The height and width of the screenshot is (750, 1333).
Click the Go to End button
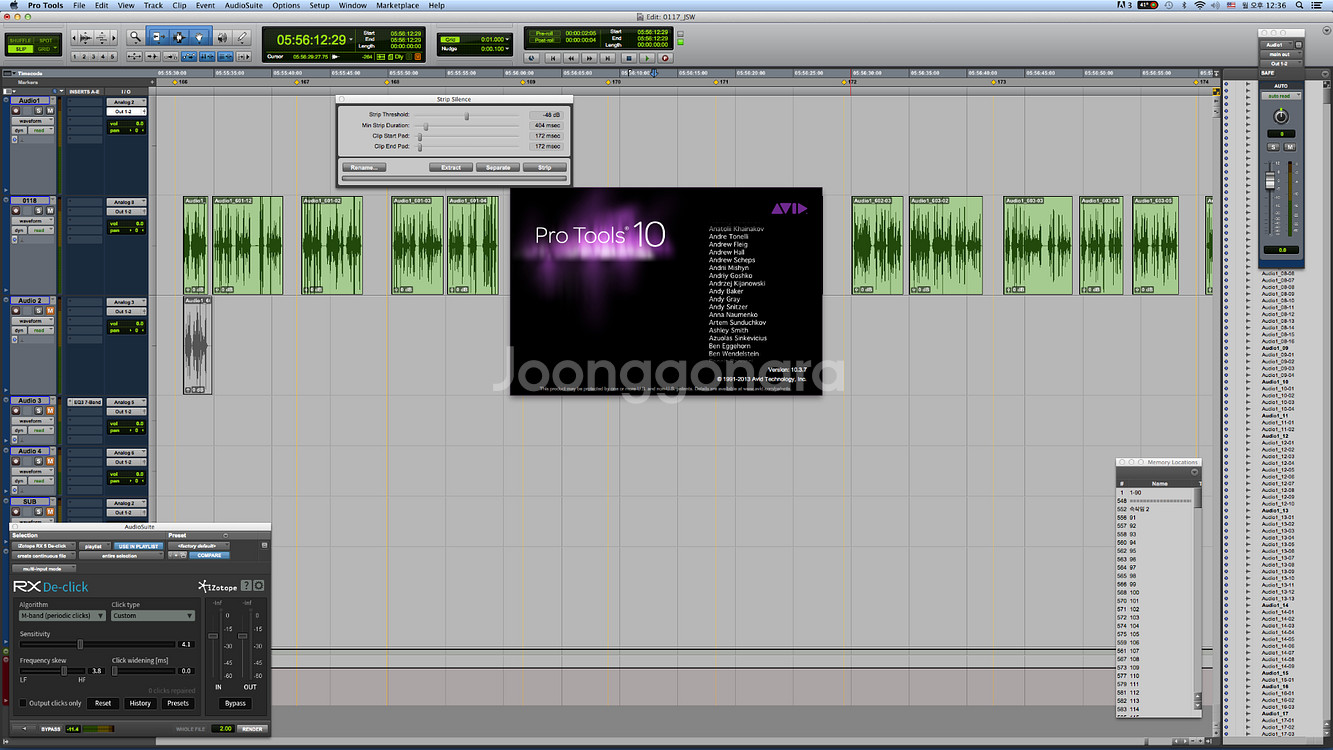click(609, 58)
